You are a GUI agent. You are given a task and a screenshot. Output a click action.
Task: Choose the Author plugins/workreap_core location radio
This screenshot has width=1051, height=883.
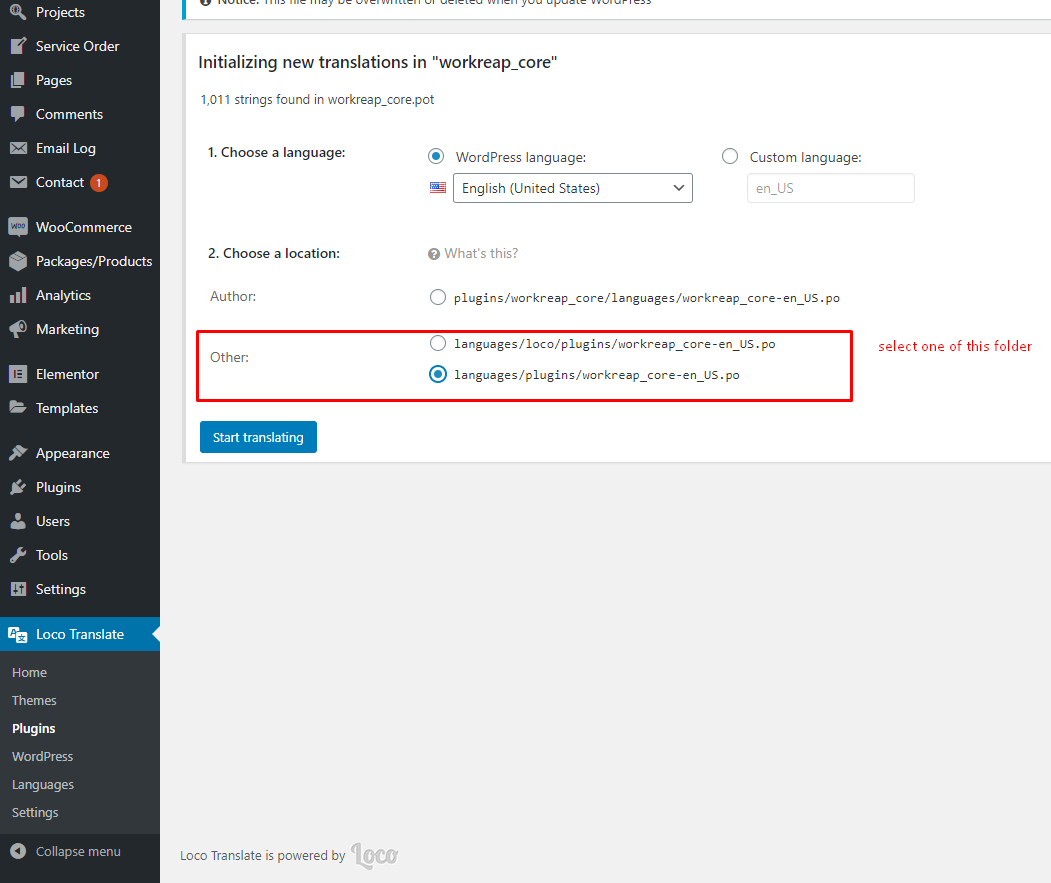click(x=438, y=297)
